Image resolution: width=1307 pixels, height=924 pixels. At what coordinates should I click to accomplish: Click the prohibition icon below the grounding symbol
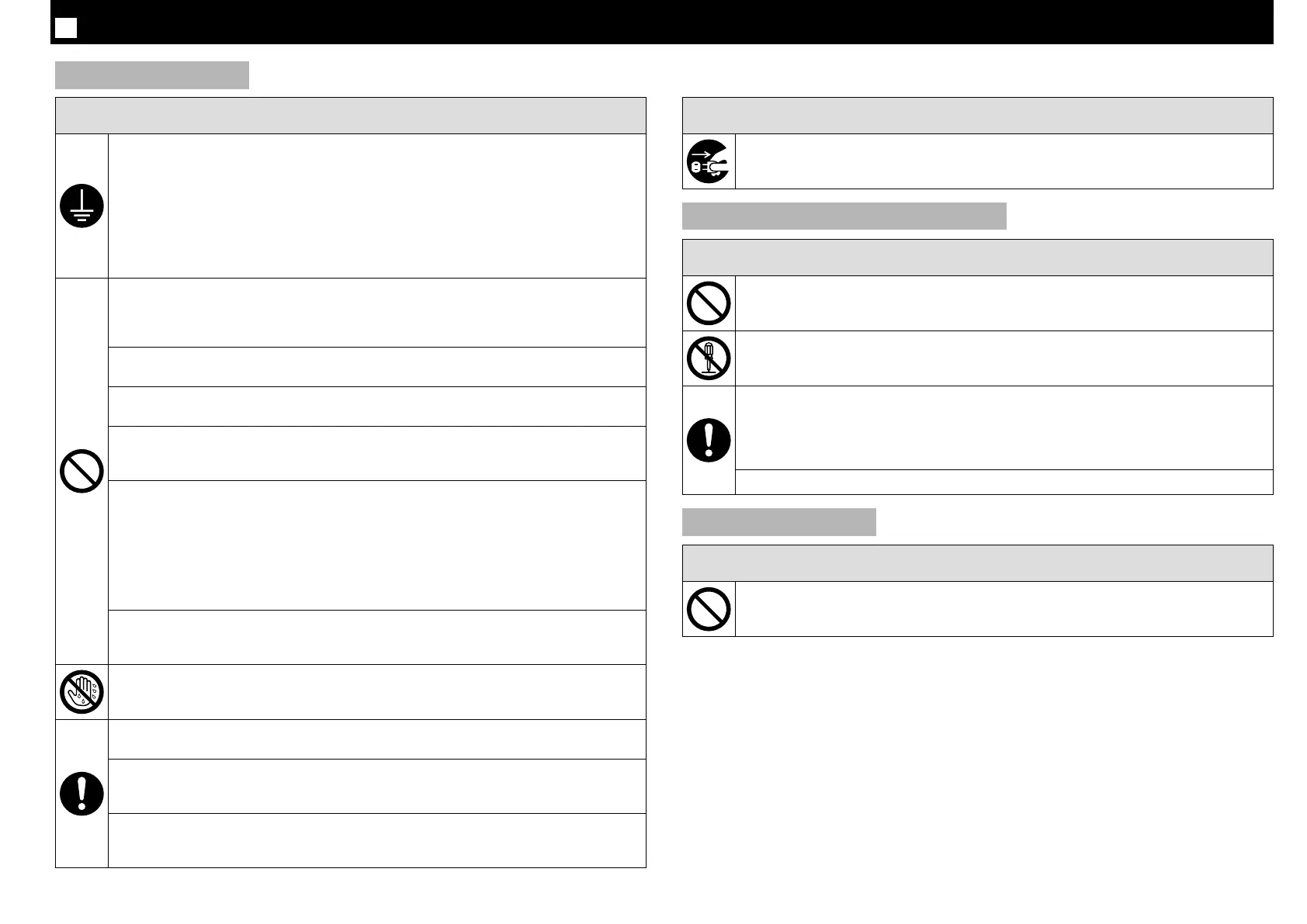[x=81, y=471]
